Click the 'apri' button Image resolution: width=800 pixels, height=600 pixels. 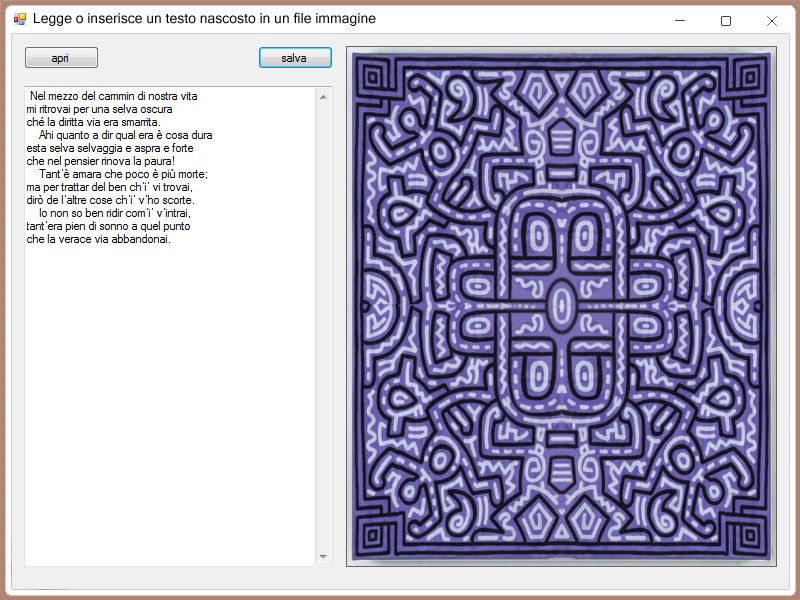click(x=61, y=58)
